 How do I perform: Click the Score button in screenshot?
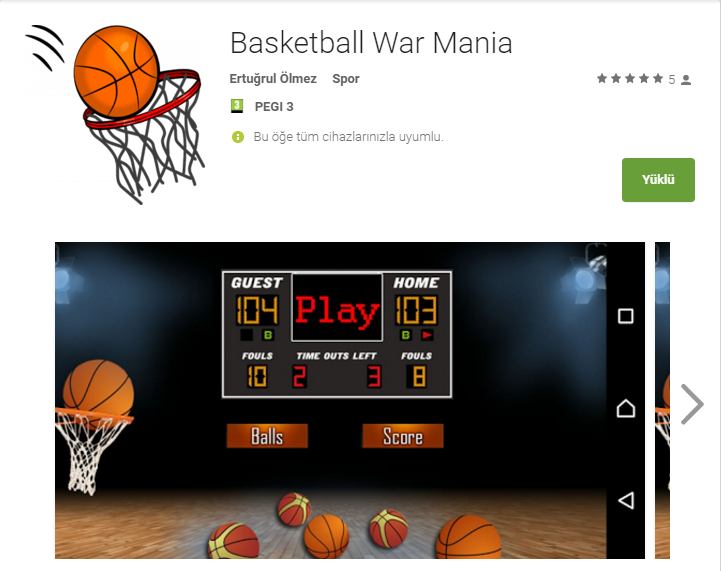point(403,436)
